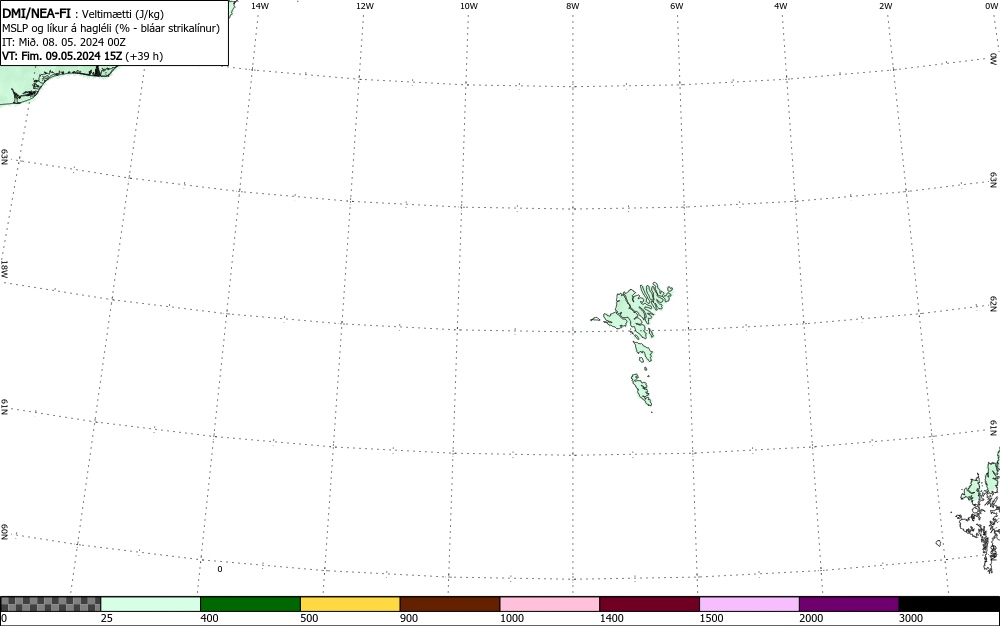Image resolution: width=1000 pixels, height=626 pixels.
Task: Choose the pink 1000–1400 legend swatch
Action: pyautogui.click(x=550, y=604)
